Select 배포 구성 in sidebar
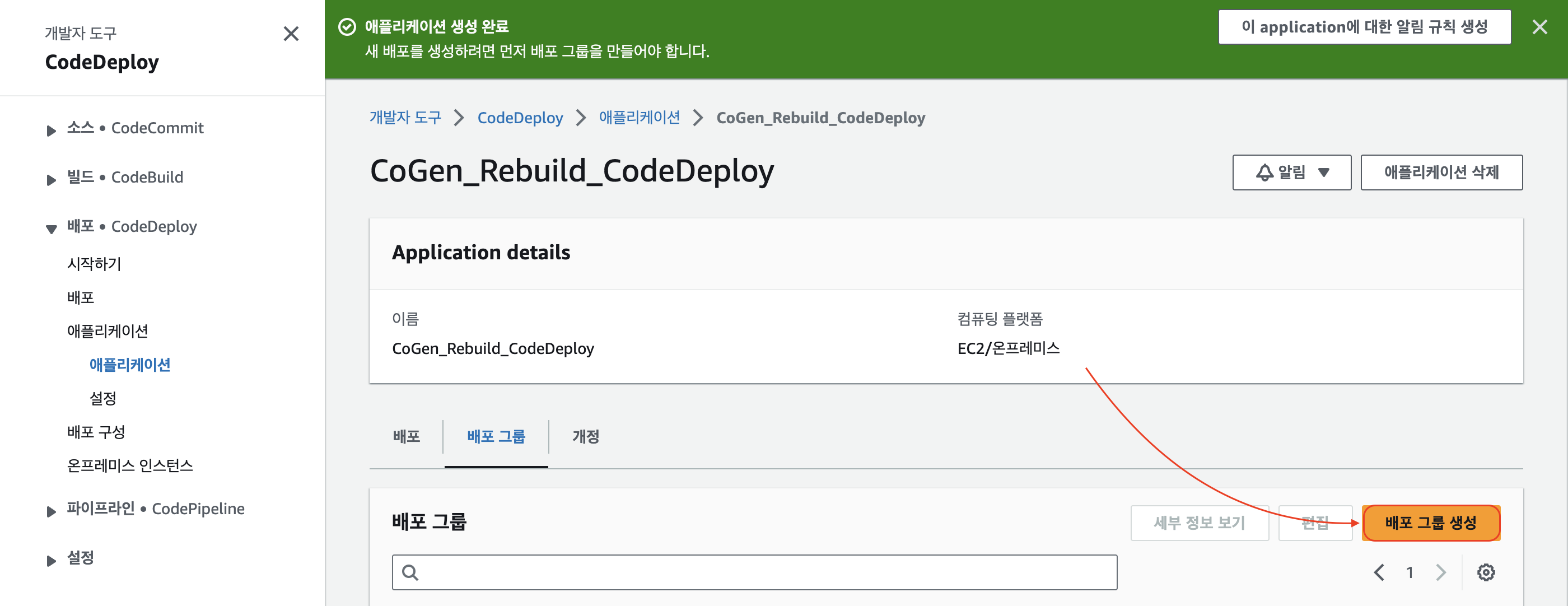Viewport: 1568px width, 606px height. click(96, 432)
